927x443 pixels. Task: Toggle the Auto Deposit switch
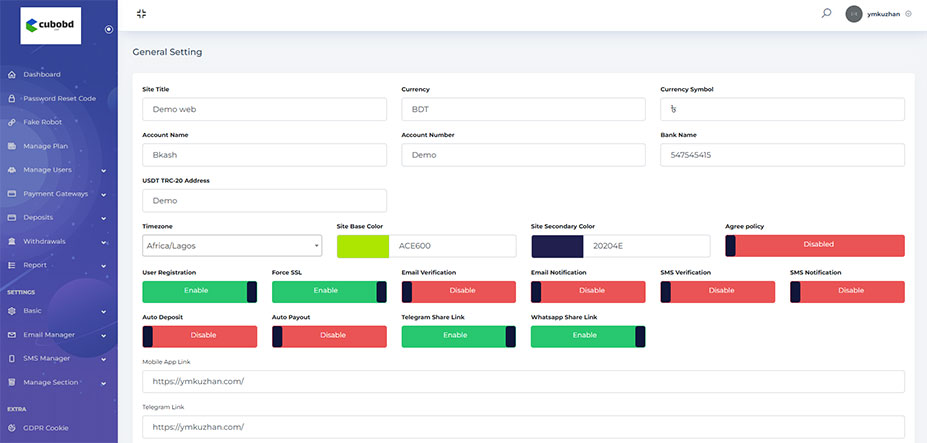coord(199,336)
